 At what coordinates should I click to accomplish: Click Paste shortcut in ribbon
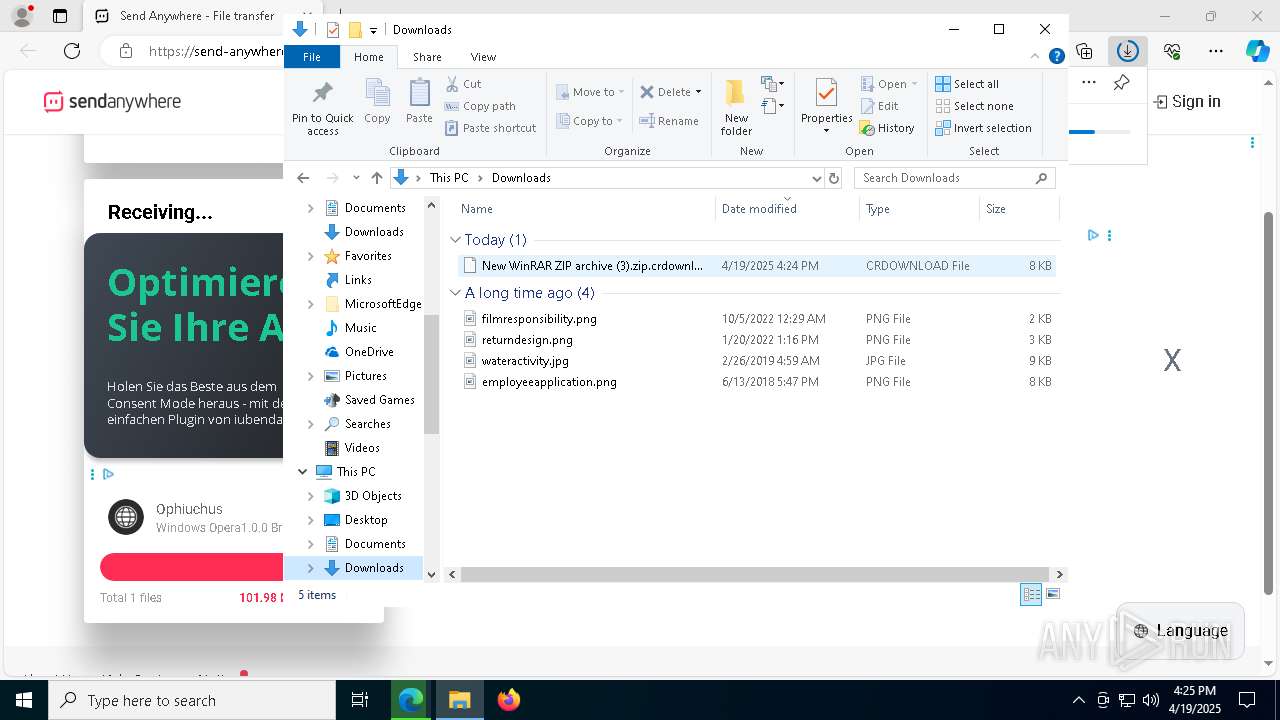491,128
